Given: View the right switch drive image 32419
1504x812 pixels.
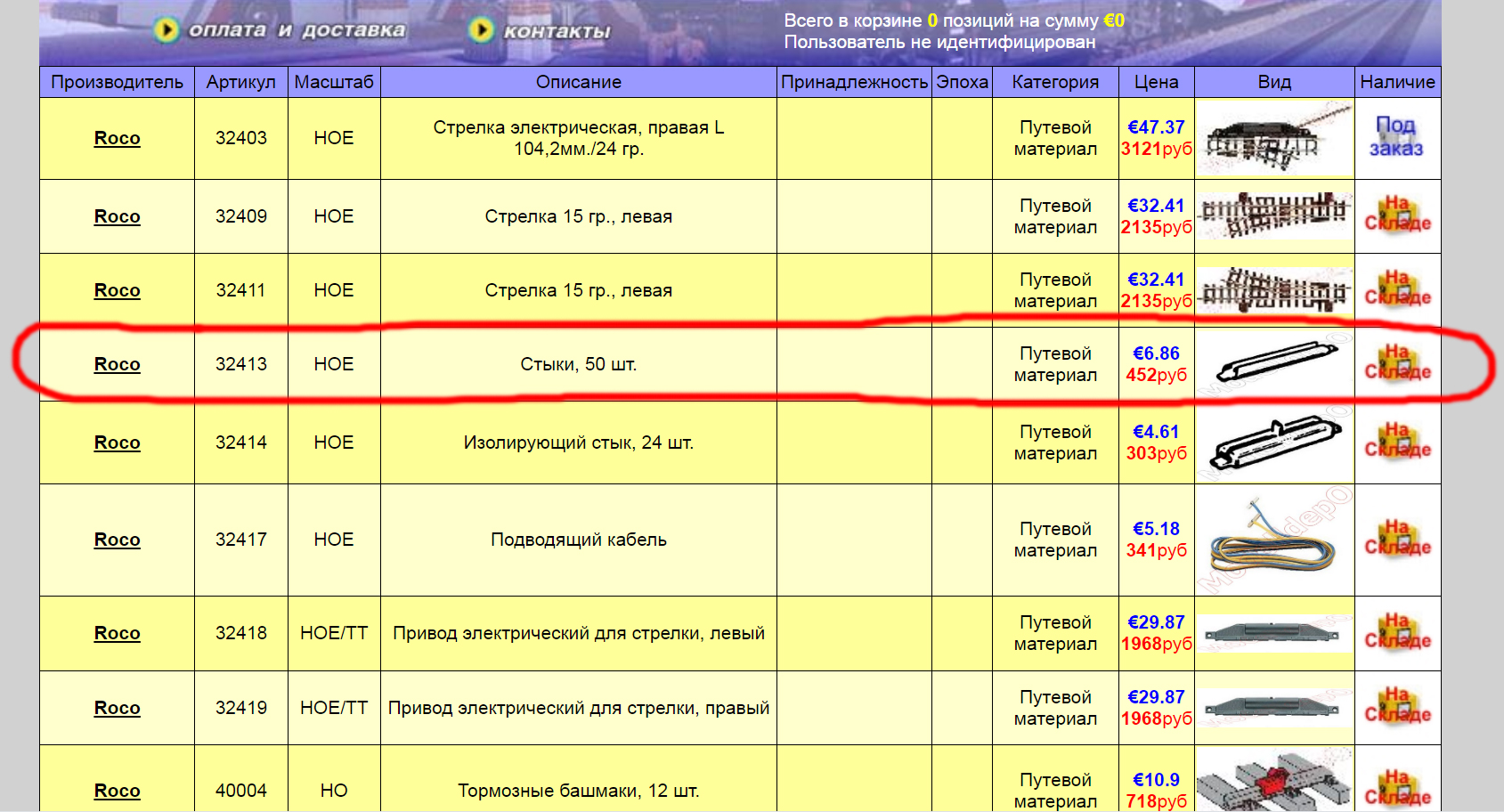Looking at the screenshot, I should click(1274, 708).
